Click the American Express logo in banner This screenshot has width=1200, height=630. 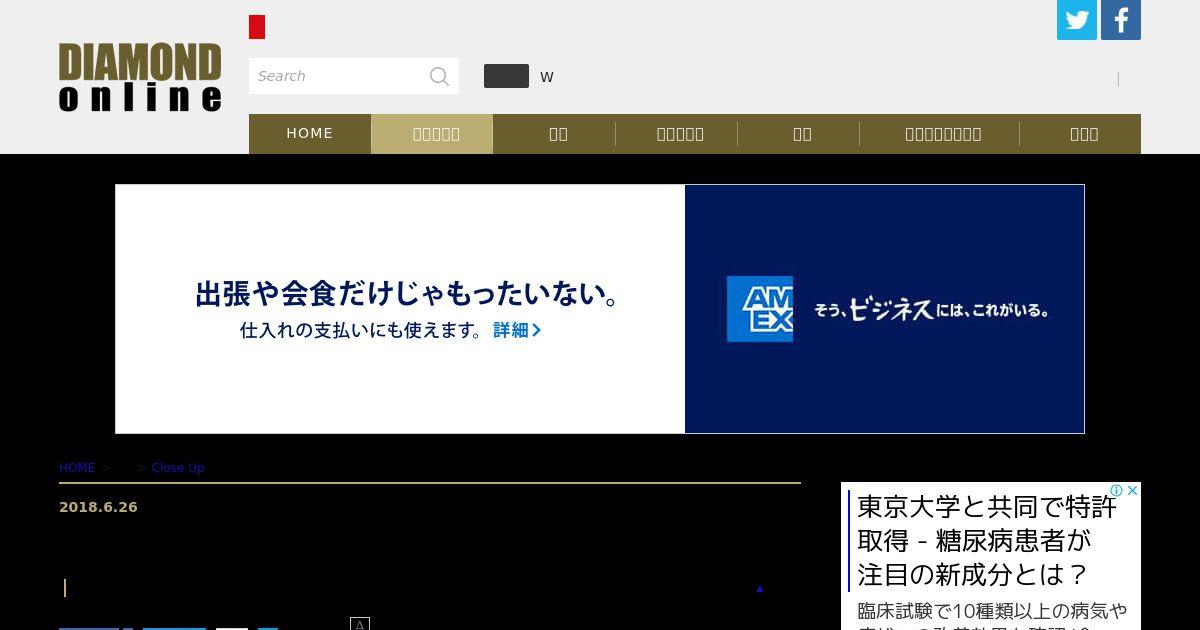[760, 309]
